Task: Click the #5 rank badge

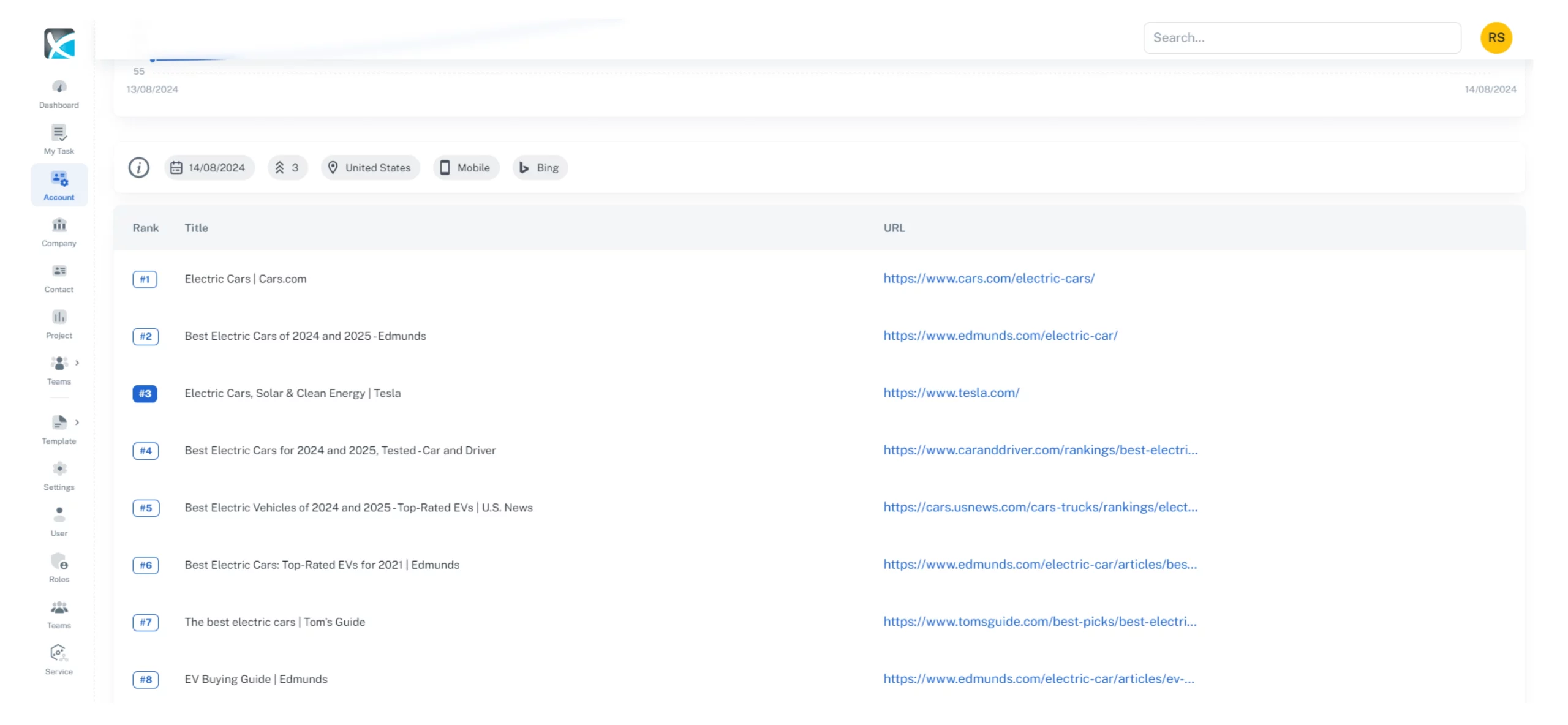Action: [146, 508]
